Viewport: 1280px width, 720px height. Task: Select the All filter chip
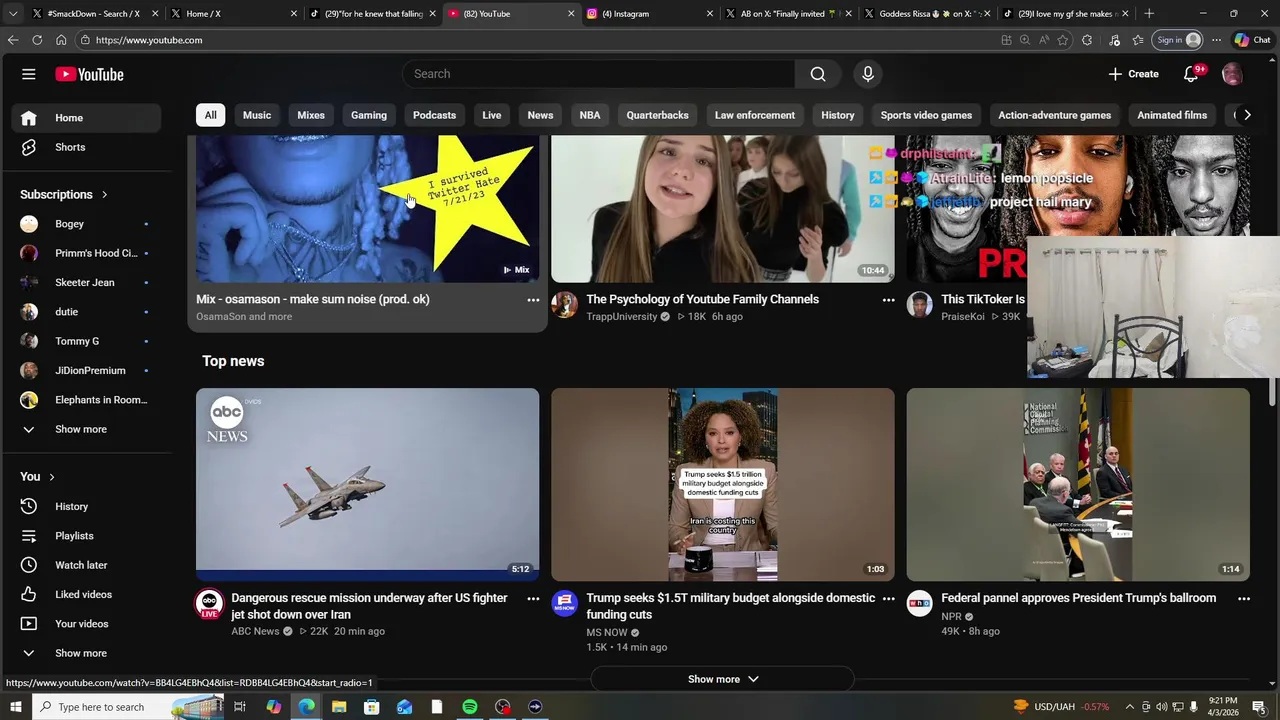coord(210,115)
